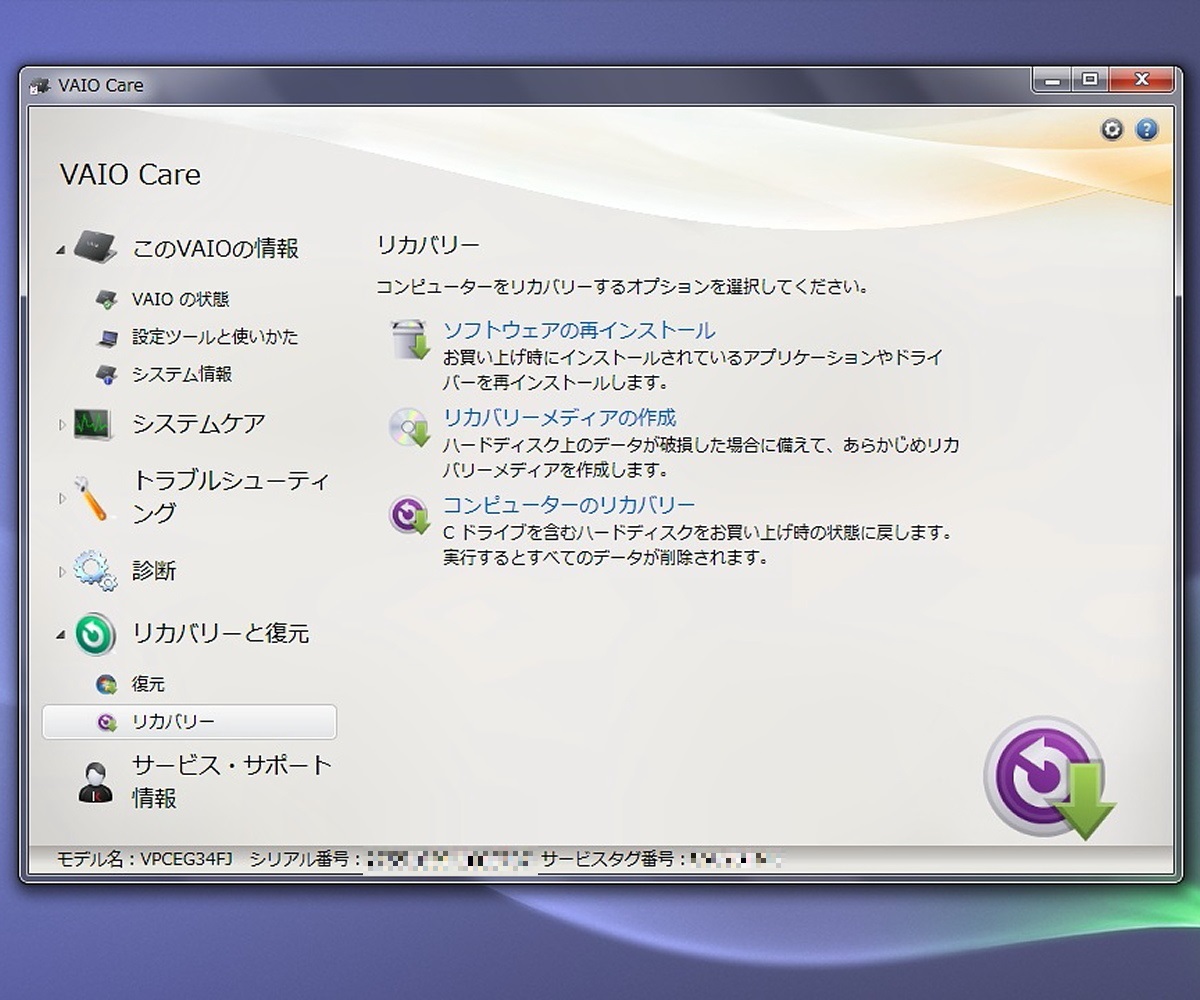The image size is (1200, 1000).
Task: Click the モデル名：VPCEG34FJ status text
Action: [144, 859]
